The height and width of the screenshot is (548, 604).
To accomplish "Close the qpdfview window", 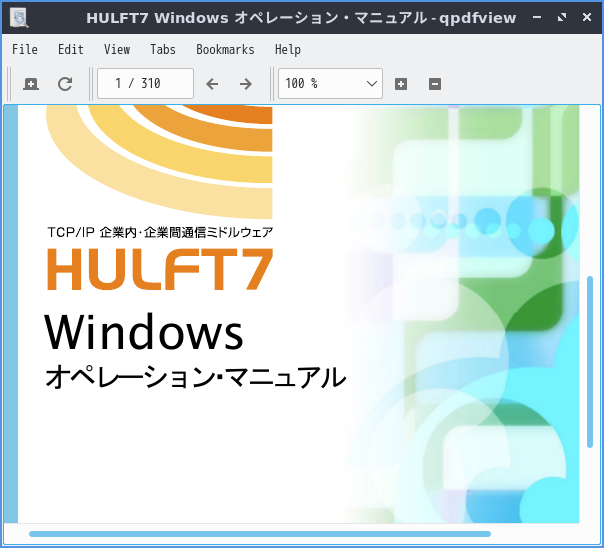I will 587,17.
